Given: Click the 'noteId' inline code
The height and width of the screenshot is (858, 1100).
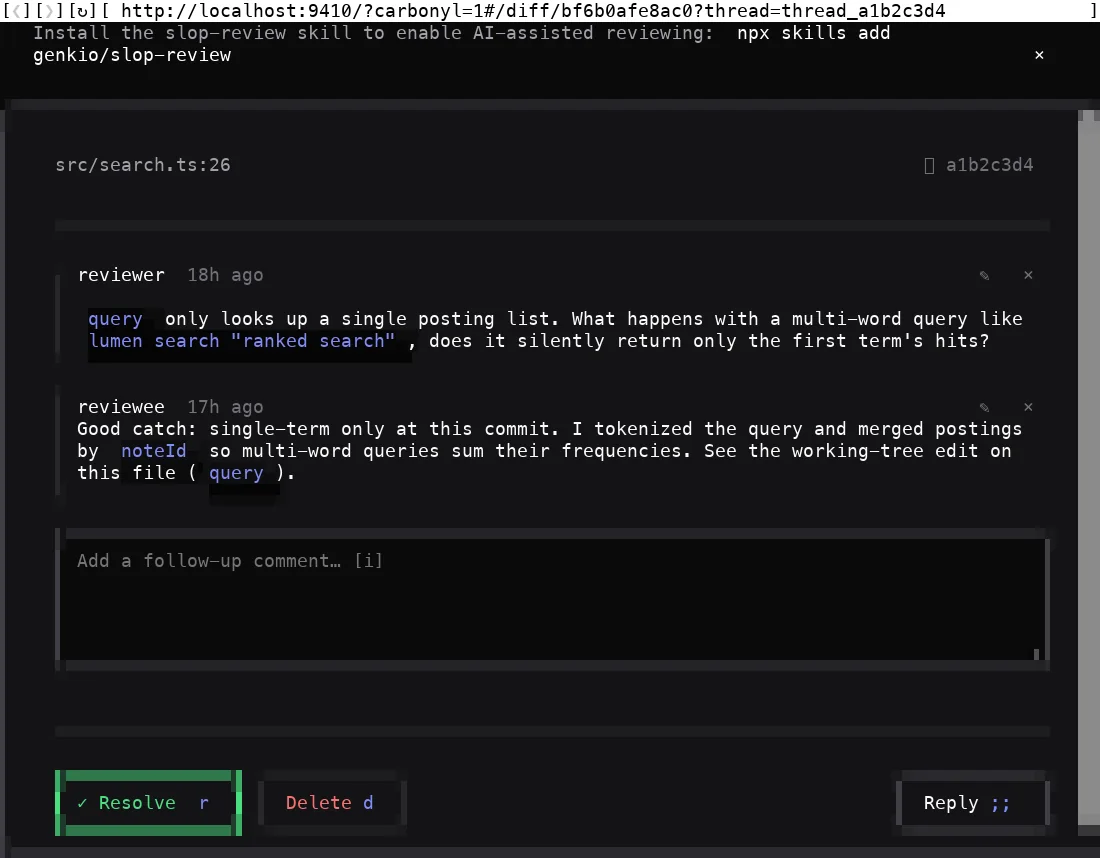Looking at the screenshot, I should tap(154, 450).
